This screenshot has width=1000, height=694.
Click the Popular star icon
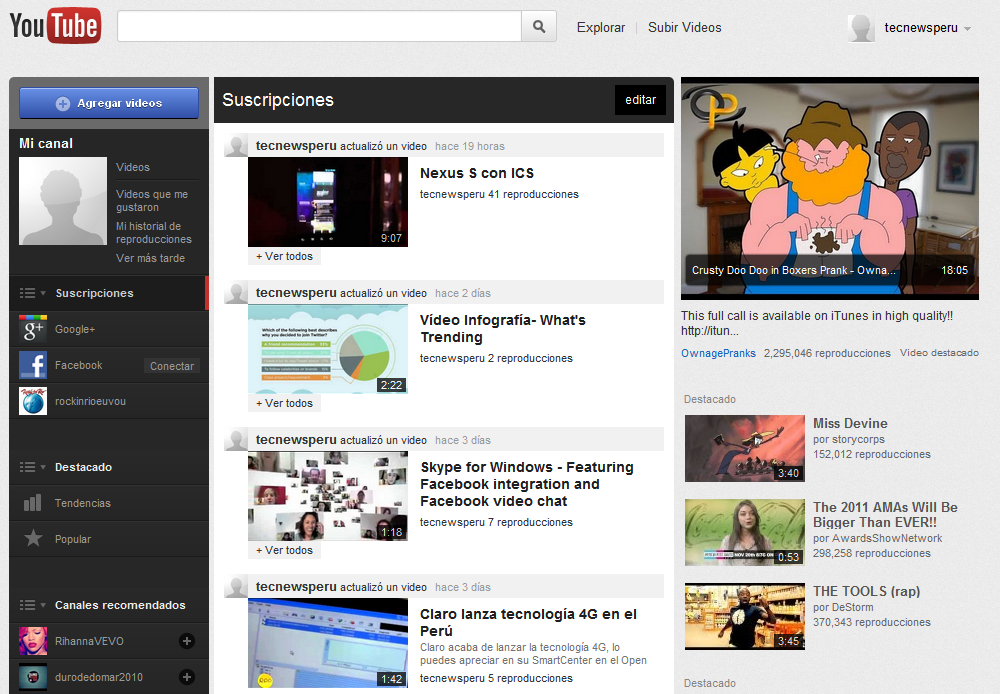(x=33, y=538)
